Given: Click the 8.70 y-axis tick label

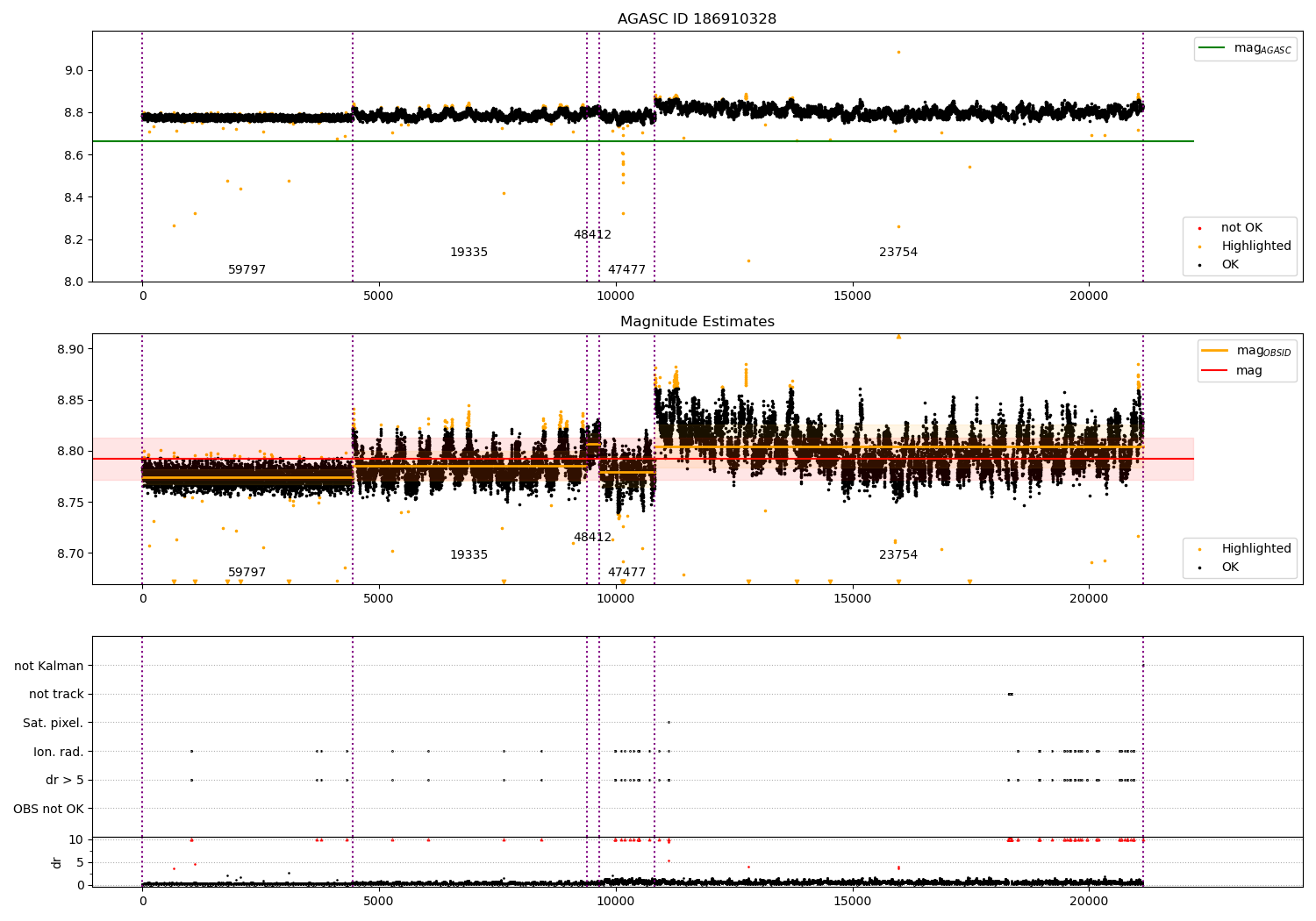Looking at the screenshot, I should 70,553.
